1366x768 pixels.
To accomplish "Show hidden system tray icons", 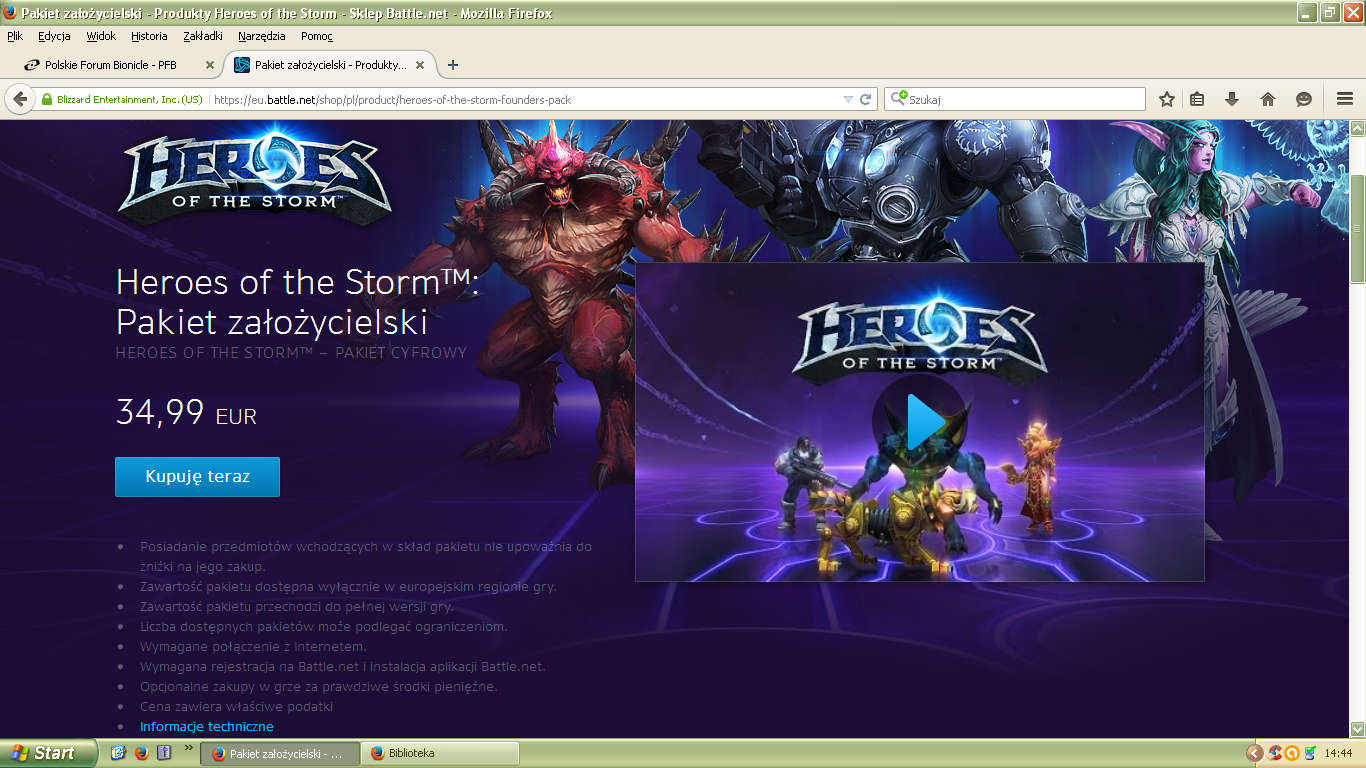I will coord(1254,753).
